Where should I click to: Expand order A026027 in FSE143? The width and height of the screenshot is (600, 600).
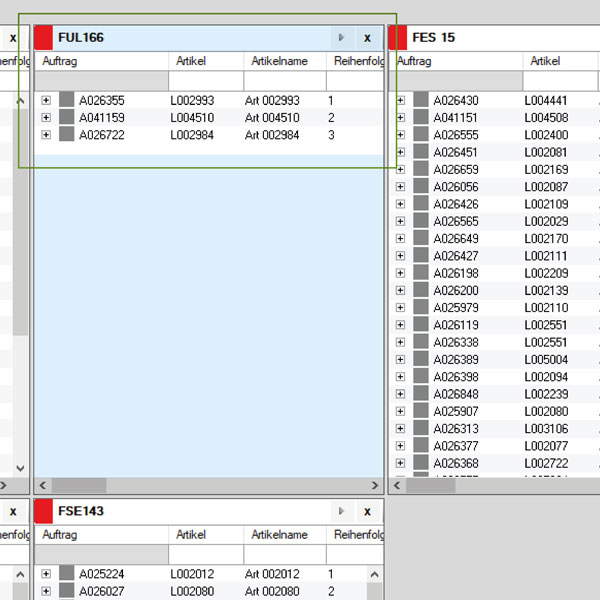(46, 591)
